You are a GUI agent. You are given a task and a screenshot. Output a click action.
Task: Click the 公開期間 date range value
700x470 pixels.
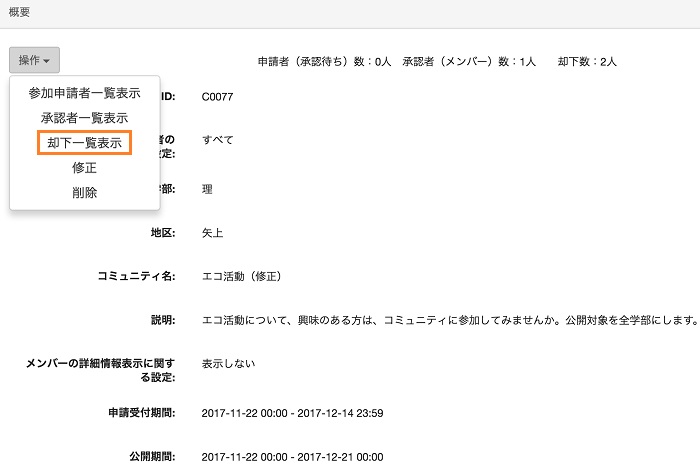(292, 457)
